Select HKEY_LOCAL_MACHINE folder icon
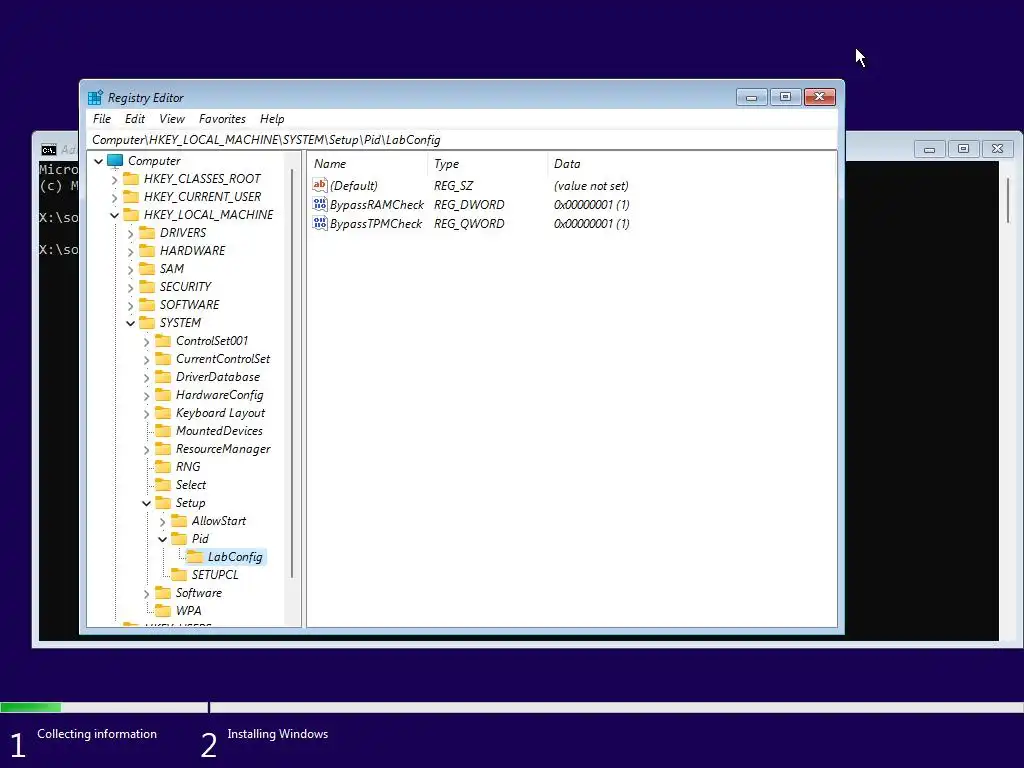Screen dimensions: 1024x768 pos(131,214)
